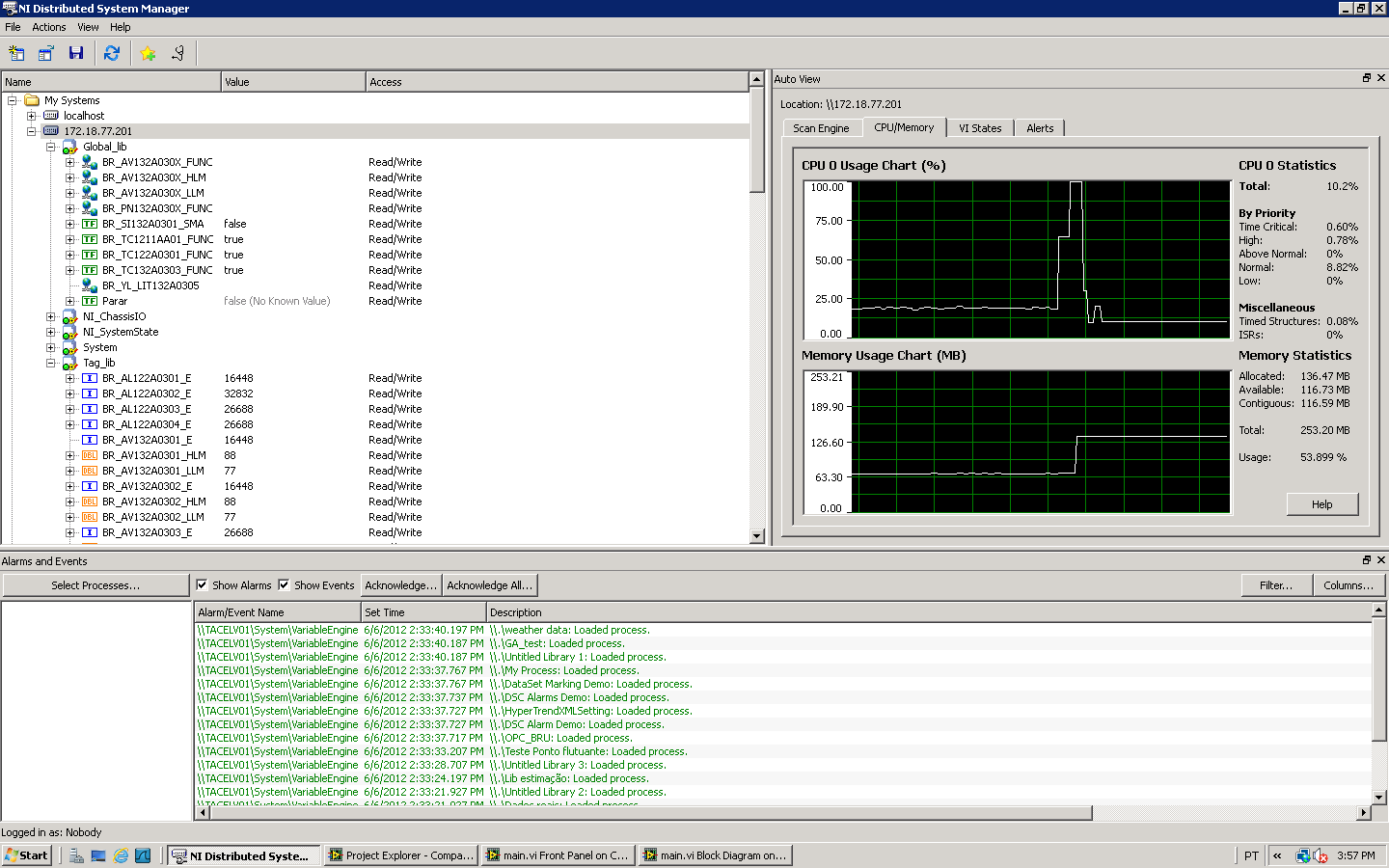Toggle the Show Alarms checkbox

point(202,584)
